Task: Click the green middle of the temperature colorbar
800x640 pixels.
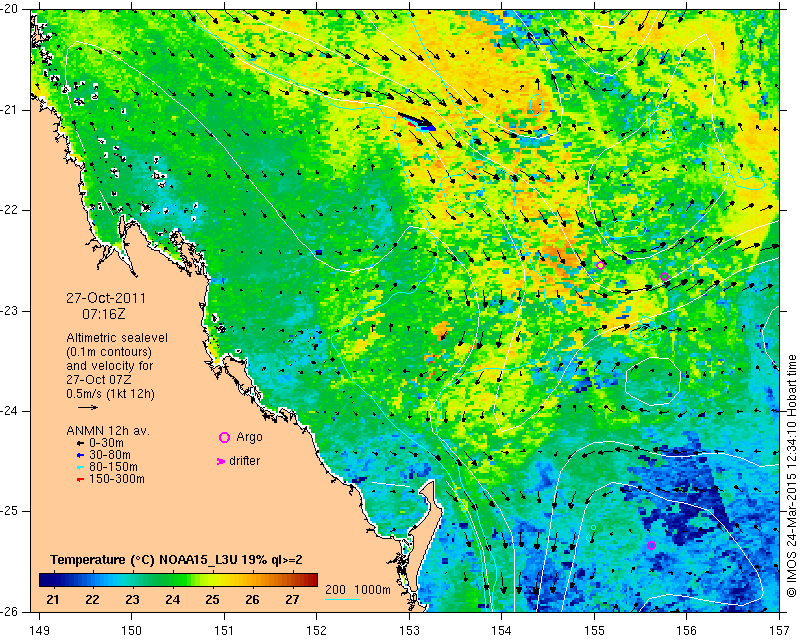Action: pos(178,580)
